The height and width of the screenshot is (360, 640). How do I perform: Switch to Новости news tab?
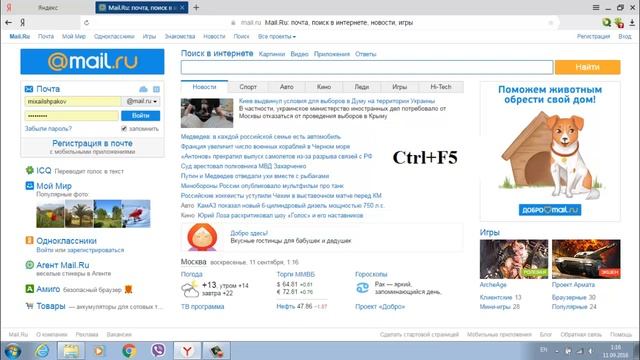tap(204, 87)
